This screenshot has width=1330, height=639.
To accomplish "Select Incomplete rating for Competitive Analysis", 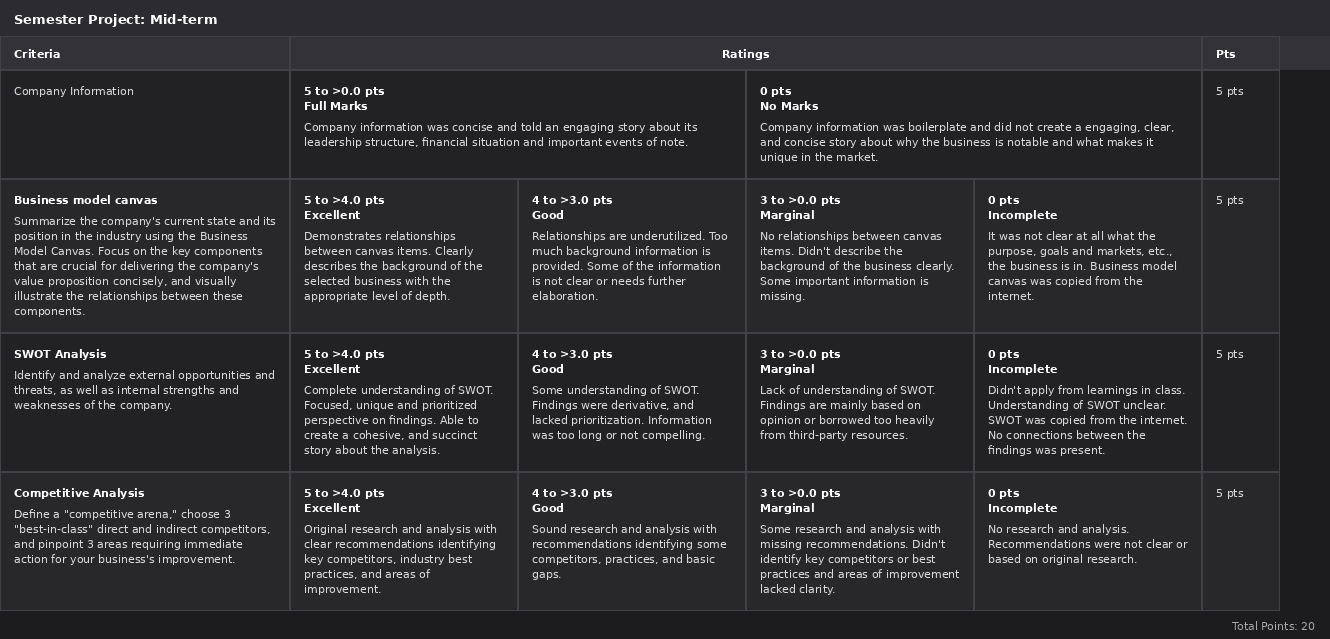I will point(1088,542).
